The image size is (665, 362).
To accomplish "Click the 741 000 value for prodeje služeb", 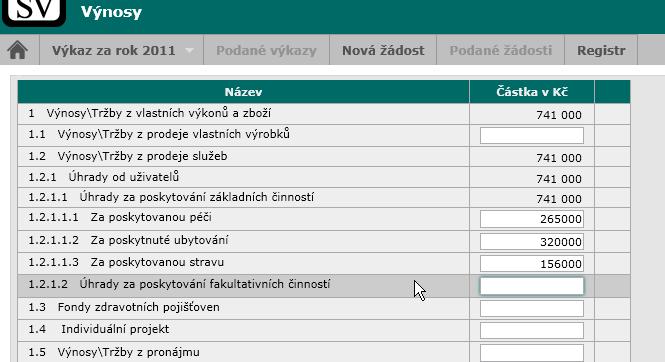I will click(559, 158).
